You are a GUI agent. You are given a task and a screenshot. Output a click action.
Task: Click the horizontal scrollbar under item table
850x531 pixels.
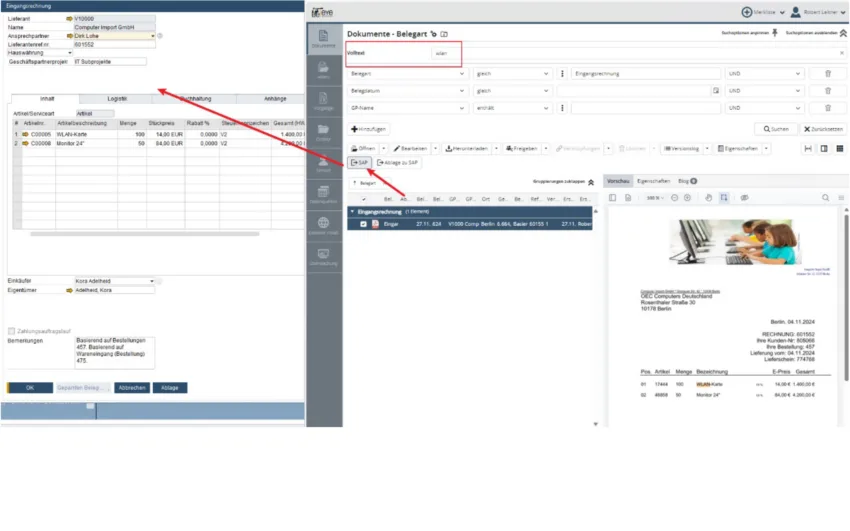tap(145, 234)
